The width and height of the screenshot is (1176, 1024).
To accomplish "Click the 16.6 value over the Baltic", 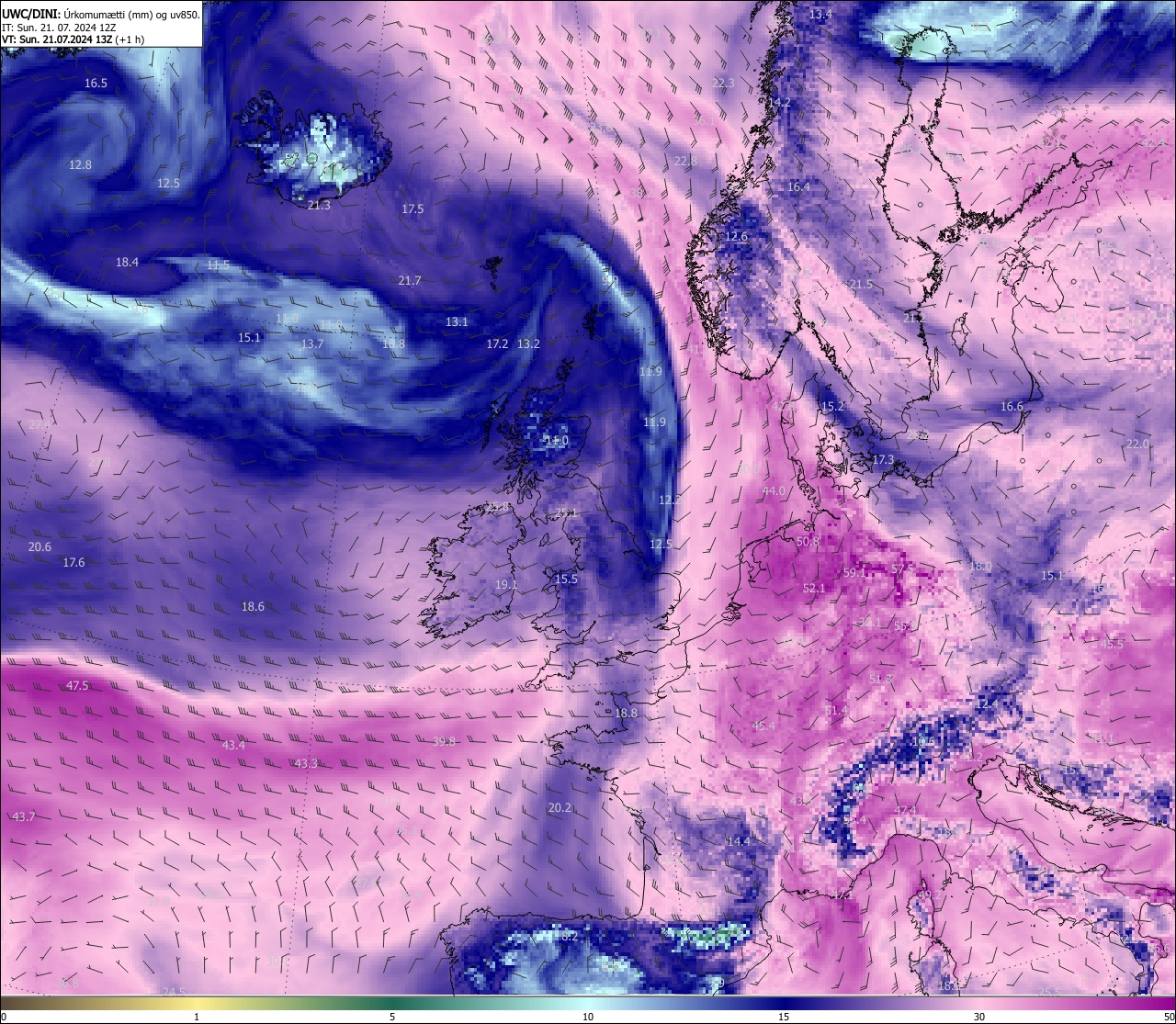I will click(x=1012, y=407).
